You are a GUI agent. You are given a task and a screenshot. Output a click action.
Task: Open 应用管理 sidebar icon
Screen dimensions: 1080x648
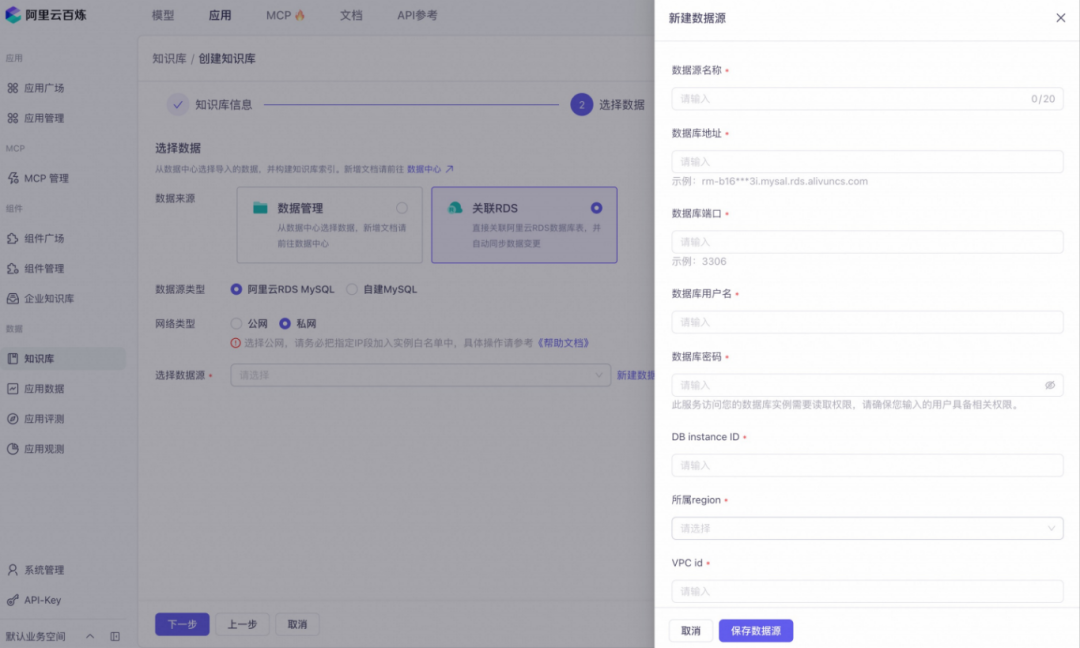[x=12, y=118]
